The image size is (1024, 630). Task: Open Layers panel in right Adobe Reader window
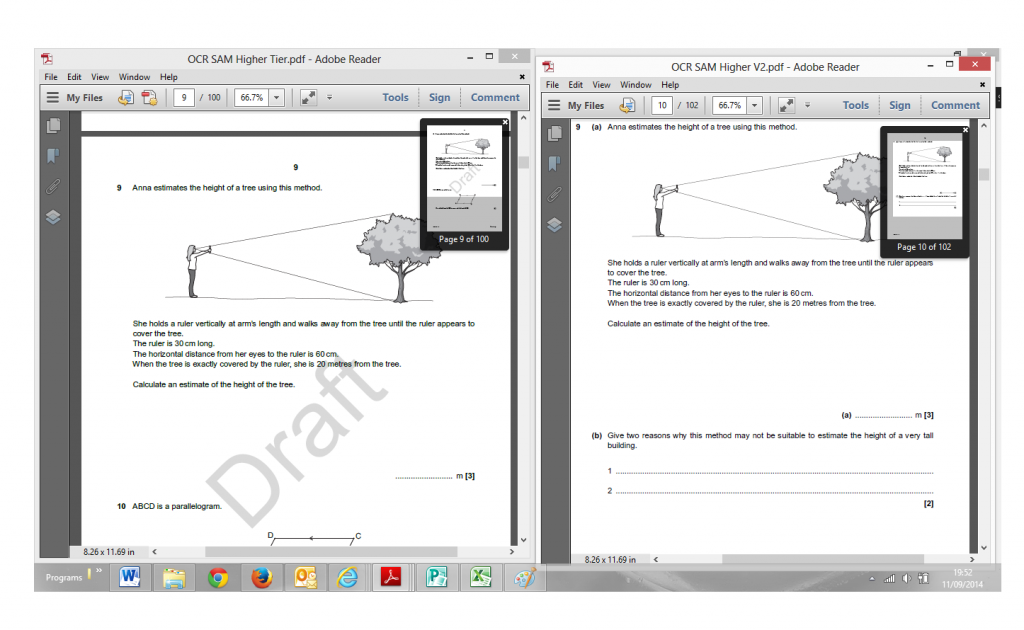coord(555,225)
